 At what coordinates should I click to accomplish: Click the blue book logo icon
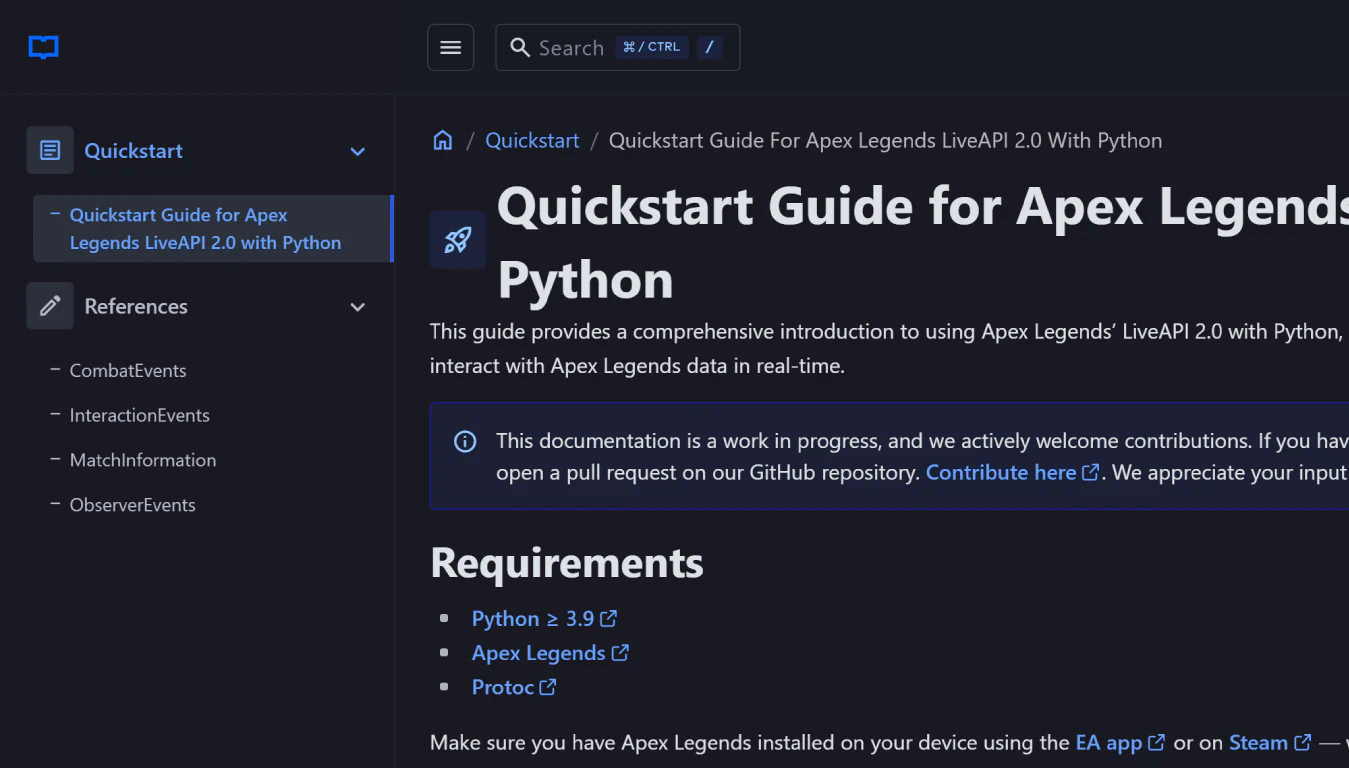click(x=43, y=47)
